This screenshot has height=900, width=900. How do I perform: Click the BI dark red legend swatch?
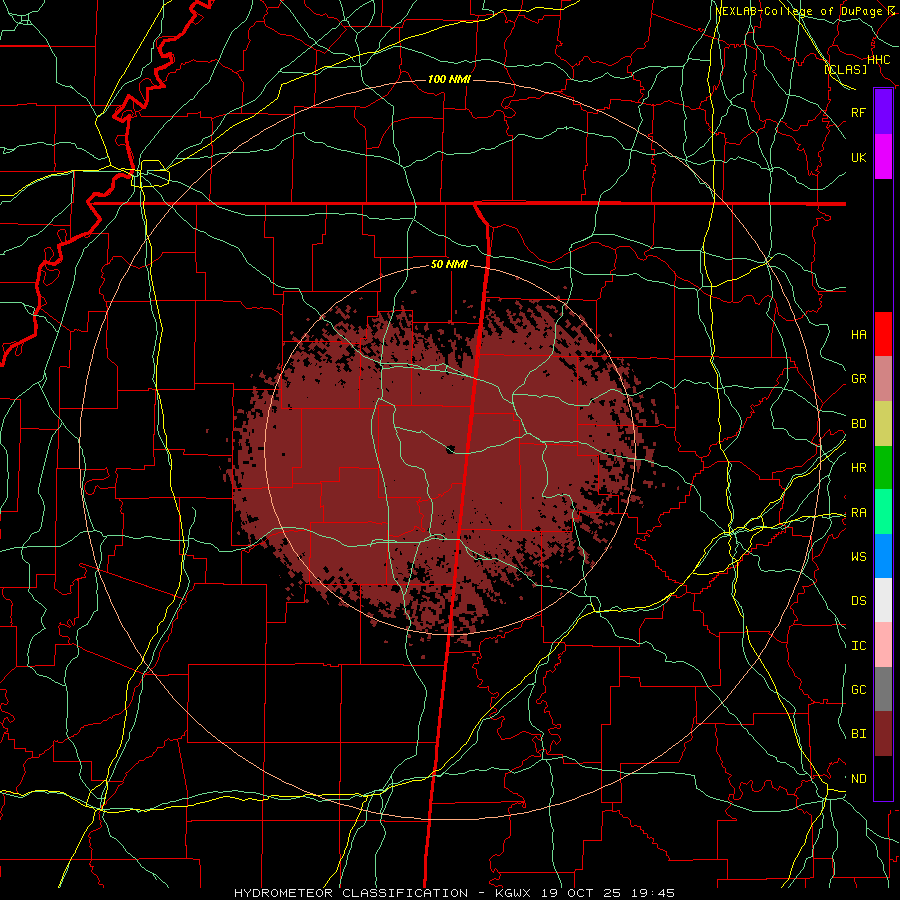click(883, 734)
